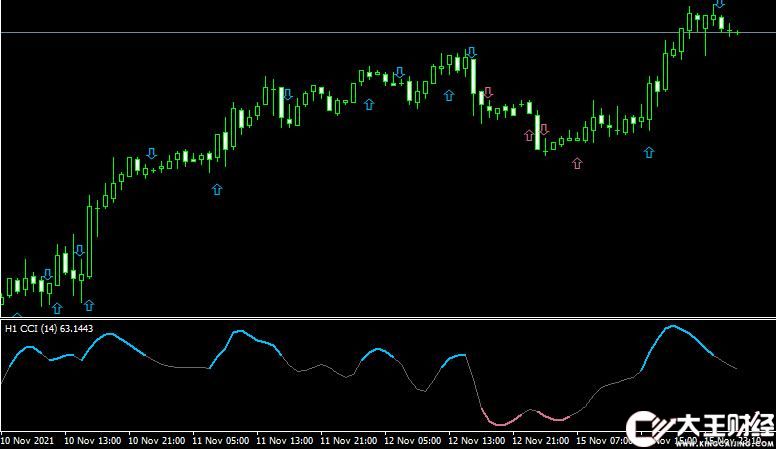Click the 11 Nov 21:00 time axis label
The image size is (776, 449).
348,440
